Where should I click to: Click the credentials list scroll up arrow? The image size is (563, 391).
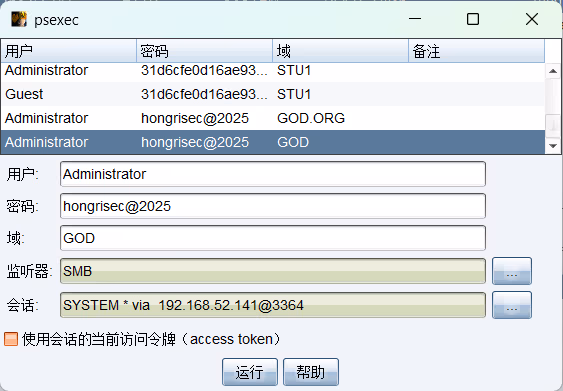coord(553,71)
